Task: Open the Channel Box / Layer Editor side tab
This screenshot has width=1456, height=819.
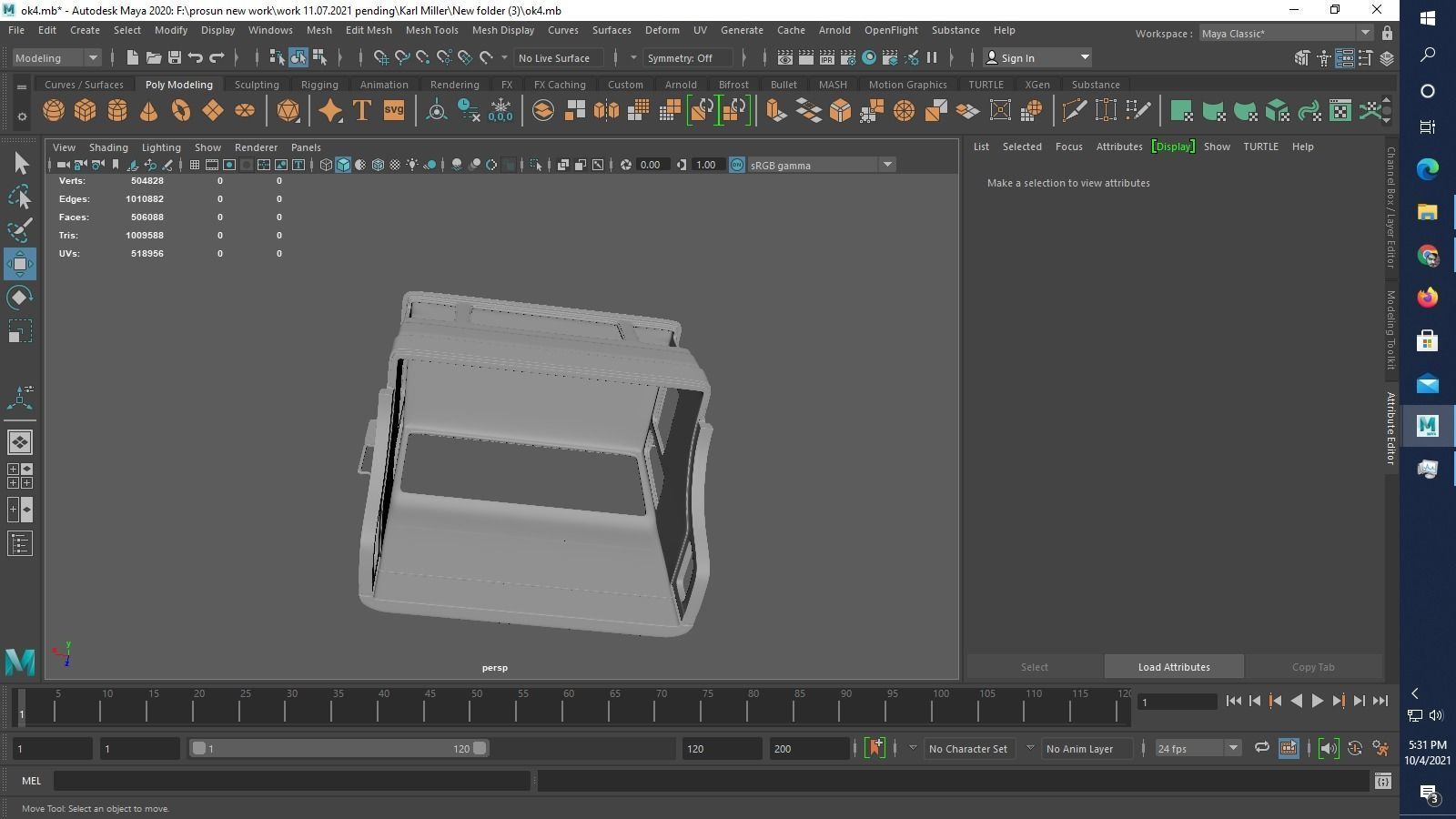Action: tap(1390, 207)
